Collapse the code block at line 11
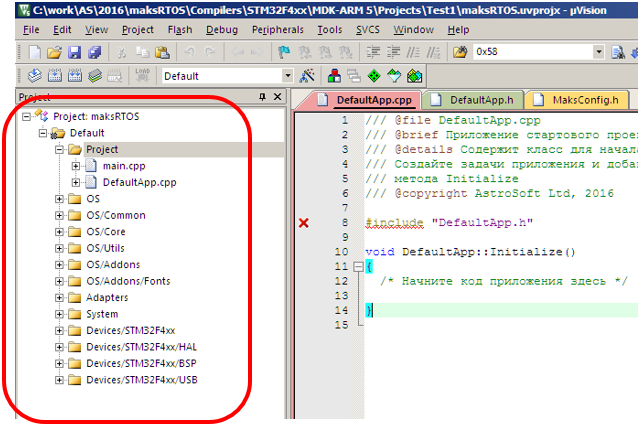643x436 pixels. pos(358,267)
